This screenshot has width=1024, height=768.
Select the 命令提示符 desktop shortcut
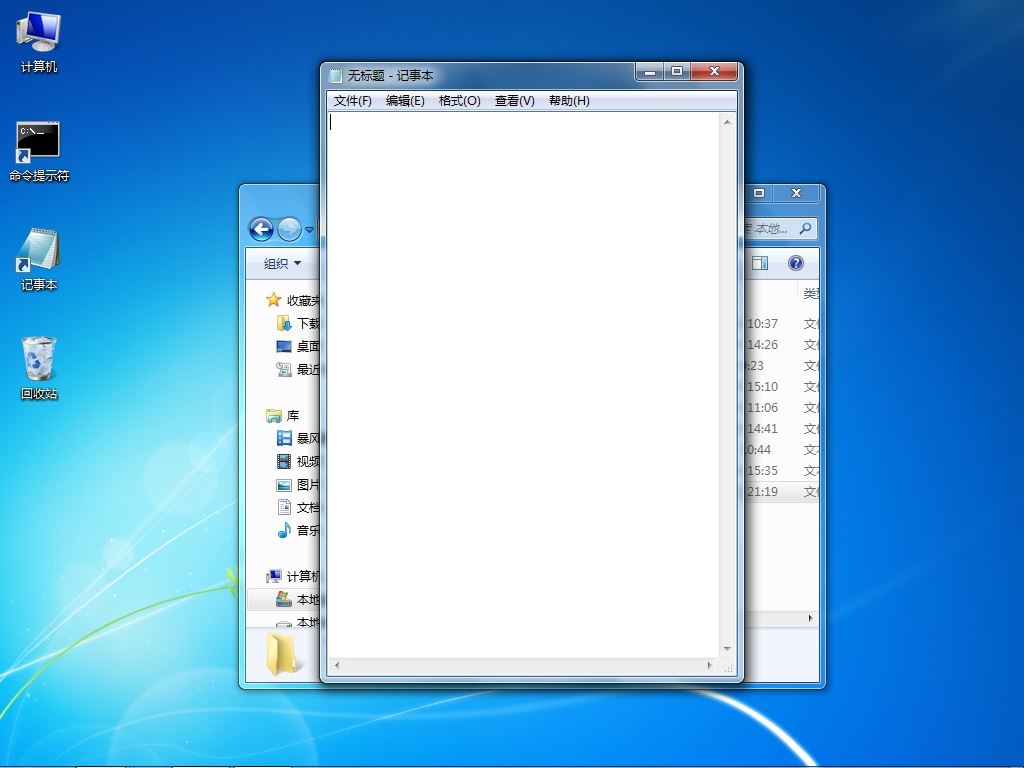point(39,152)
